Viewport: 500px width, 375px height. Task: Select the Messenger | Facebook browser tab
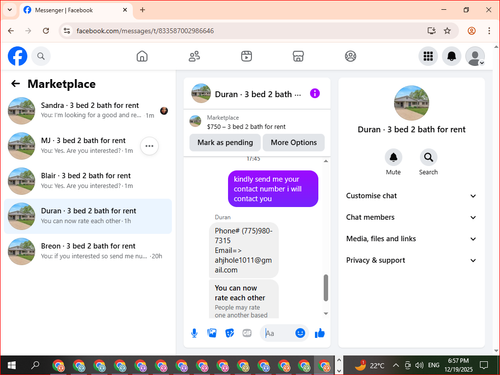[75, 10]
